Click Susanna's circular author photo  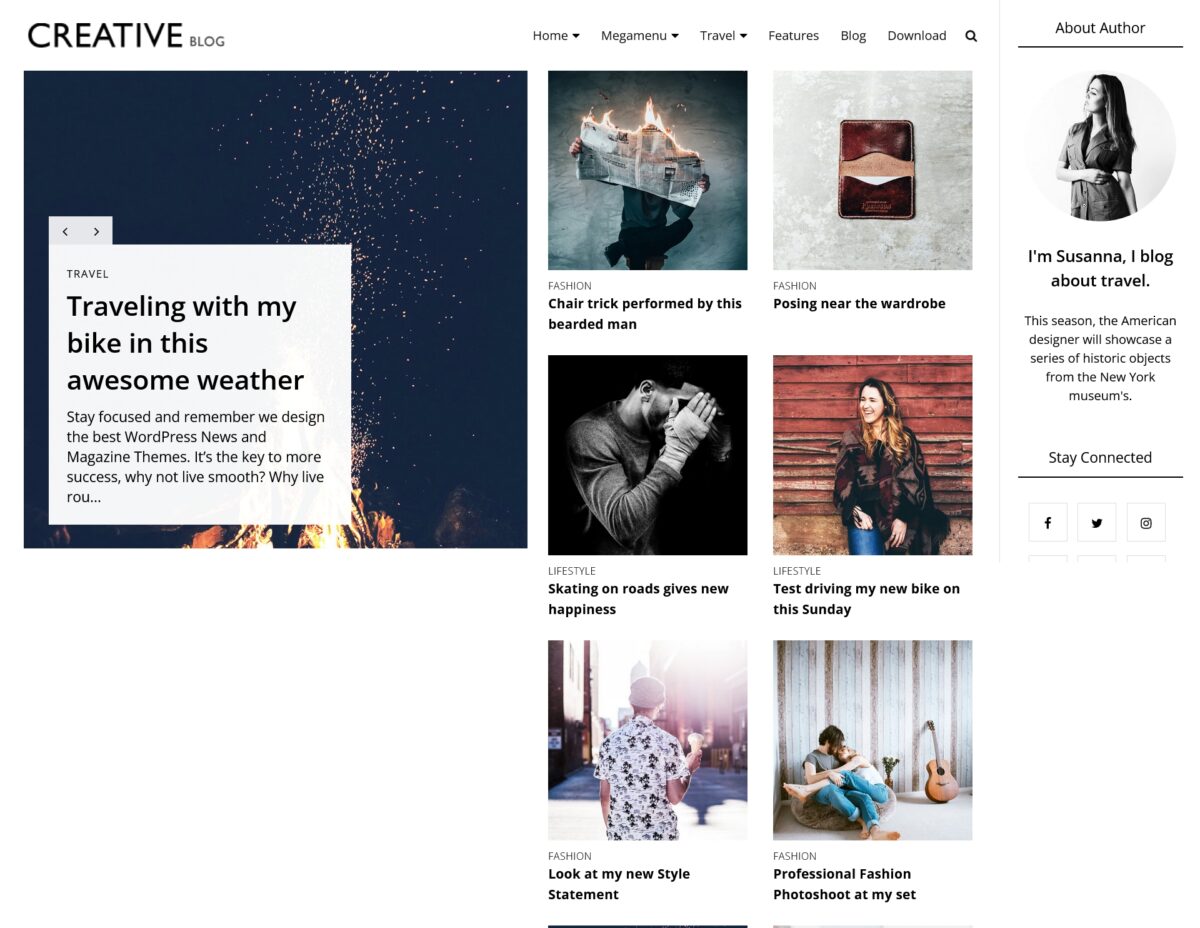(x=1100, y=146)
